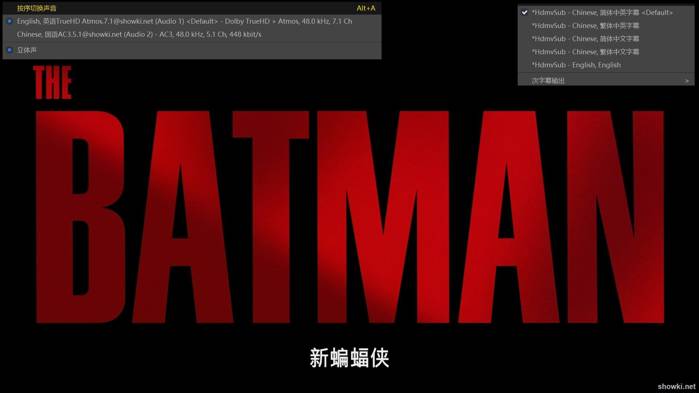Switch subtitles to HdmvSub English
This screenshot has width=699, height=393.
pyautogui.click(x=606, y=65)
